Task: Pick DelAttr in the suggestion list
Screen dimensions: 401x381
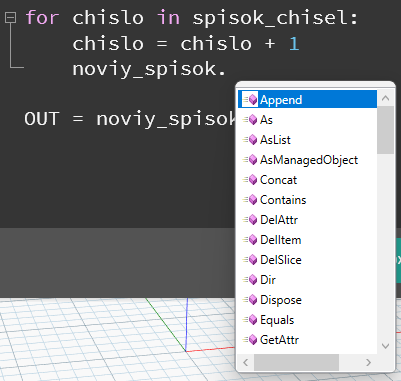Action: pyautogui.click(x=307, y=220)
